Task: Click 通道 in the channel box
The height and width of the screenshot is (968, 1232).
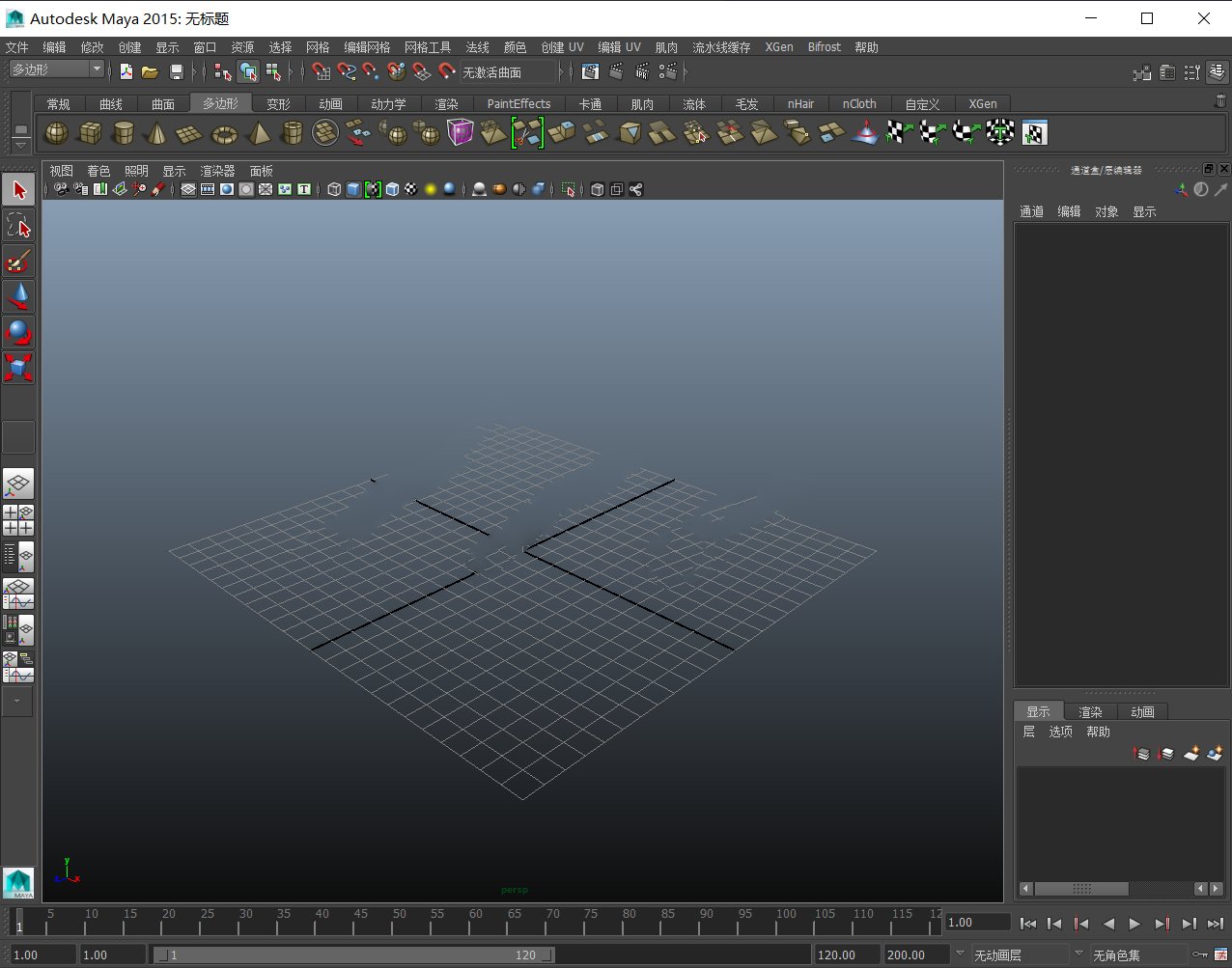Action: [x=1031, y=211]
